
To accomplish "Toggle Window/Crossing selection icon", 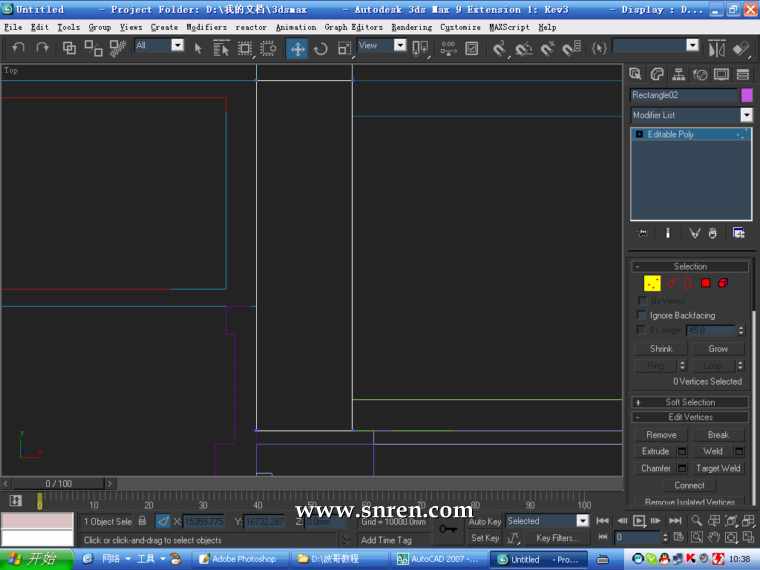I will click(x=268, y=48).
